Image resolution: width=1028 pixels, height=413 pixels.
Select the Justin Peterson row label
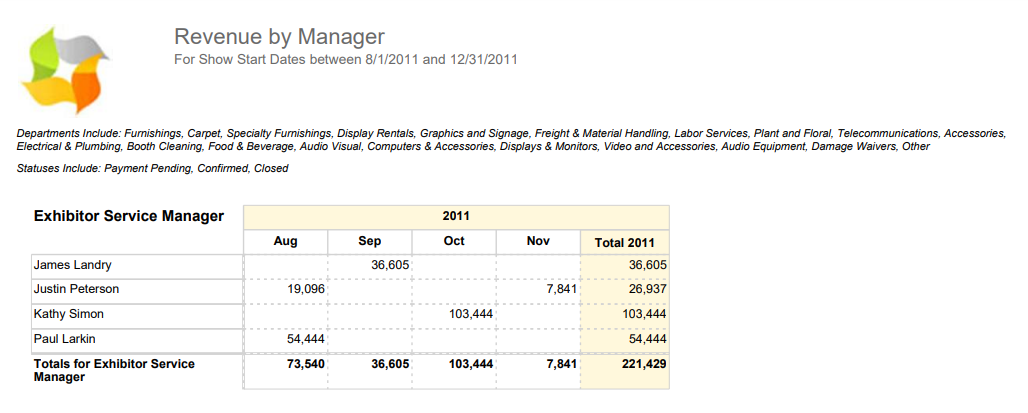(x=76, y=289)
